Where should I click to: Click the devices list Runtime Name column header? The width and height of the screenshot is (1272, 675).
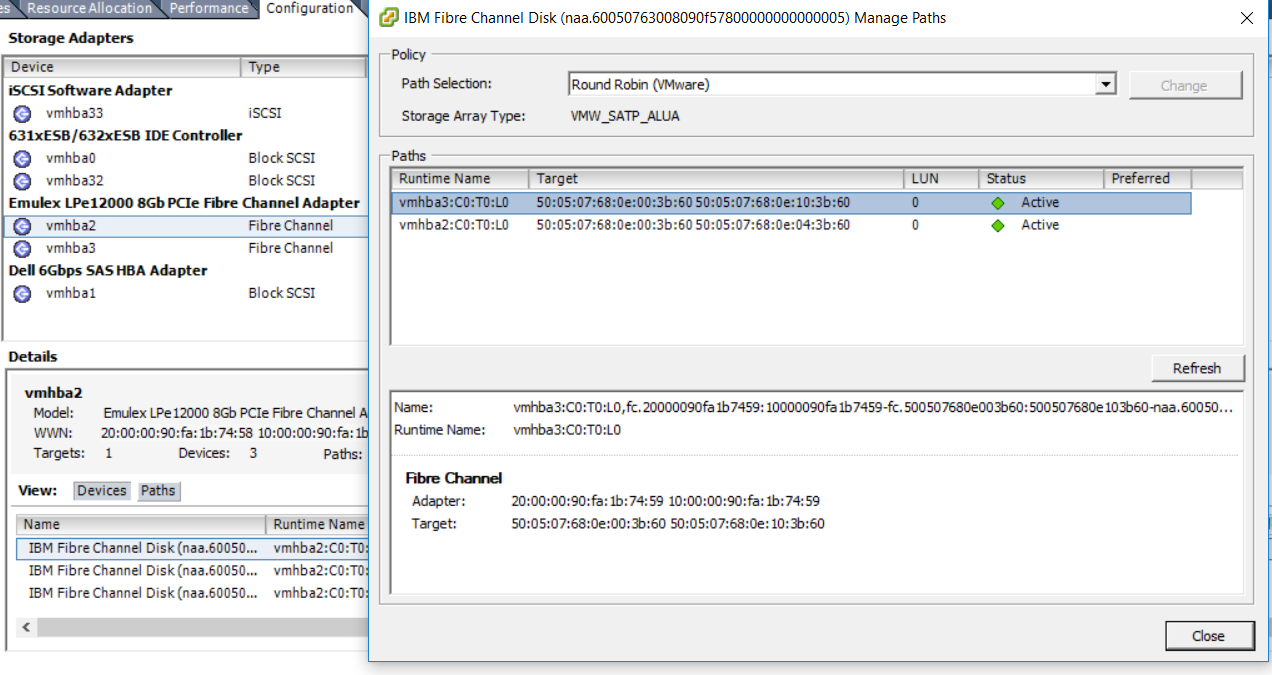[318, 524]
